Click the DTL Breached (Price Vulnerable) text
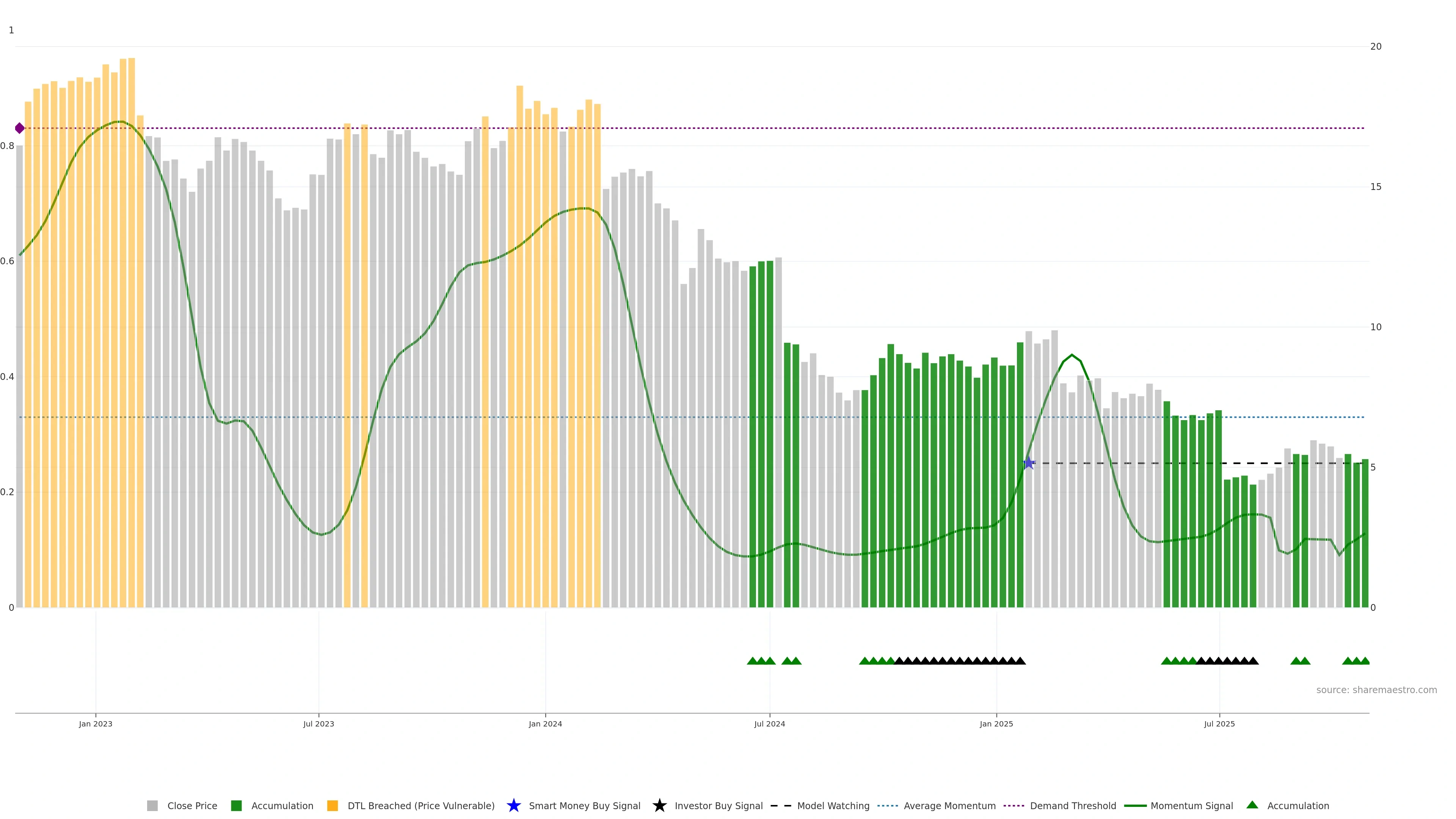 point(420,805)
